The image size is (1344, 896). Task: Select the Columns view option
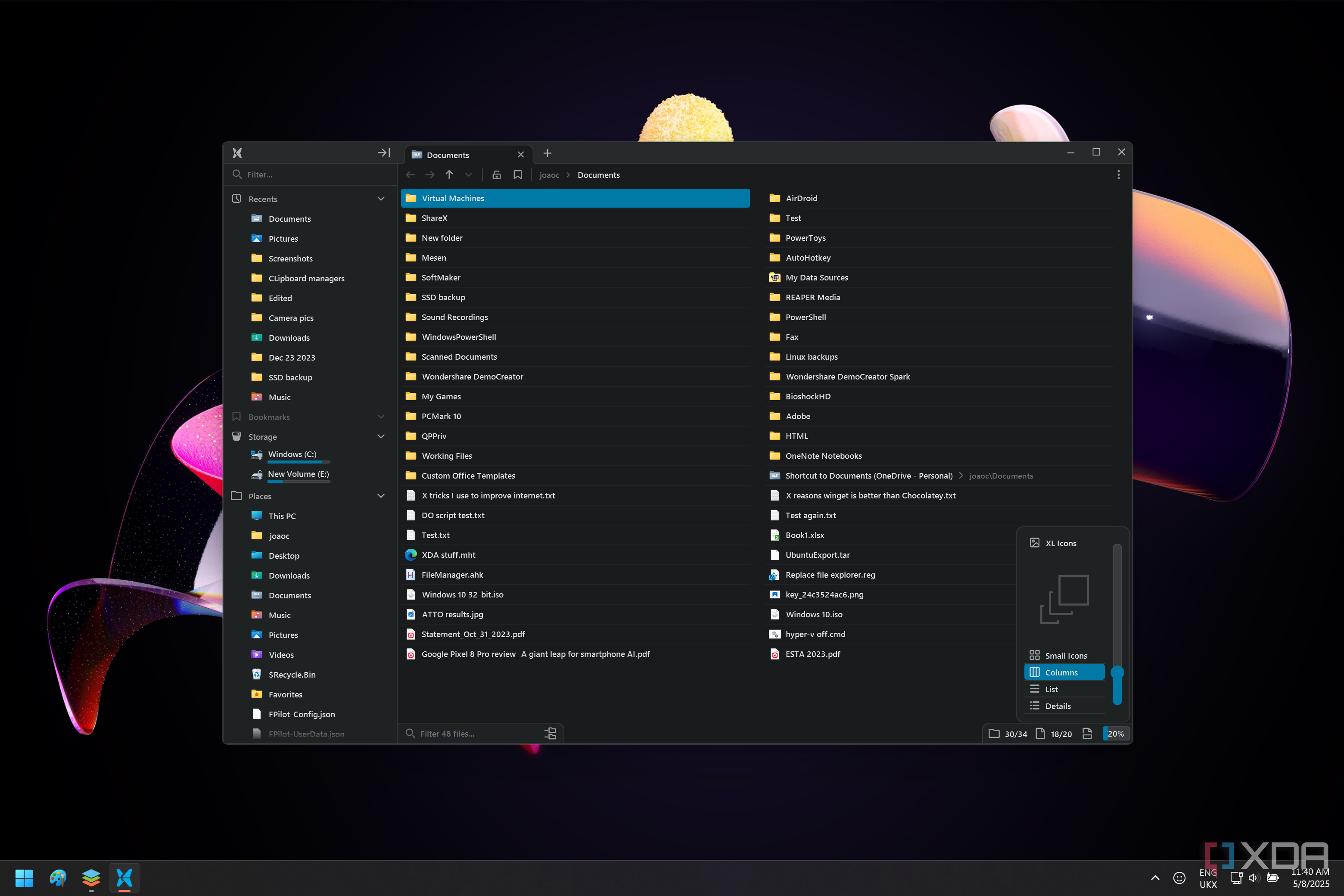click(x=1064, y=672)
